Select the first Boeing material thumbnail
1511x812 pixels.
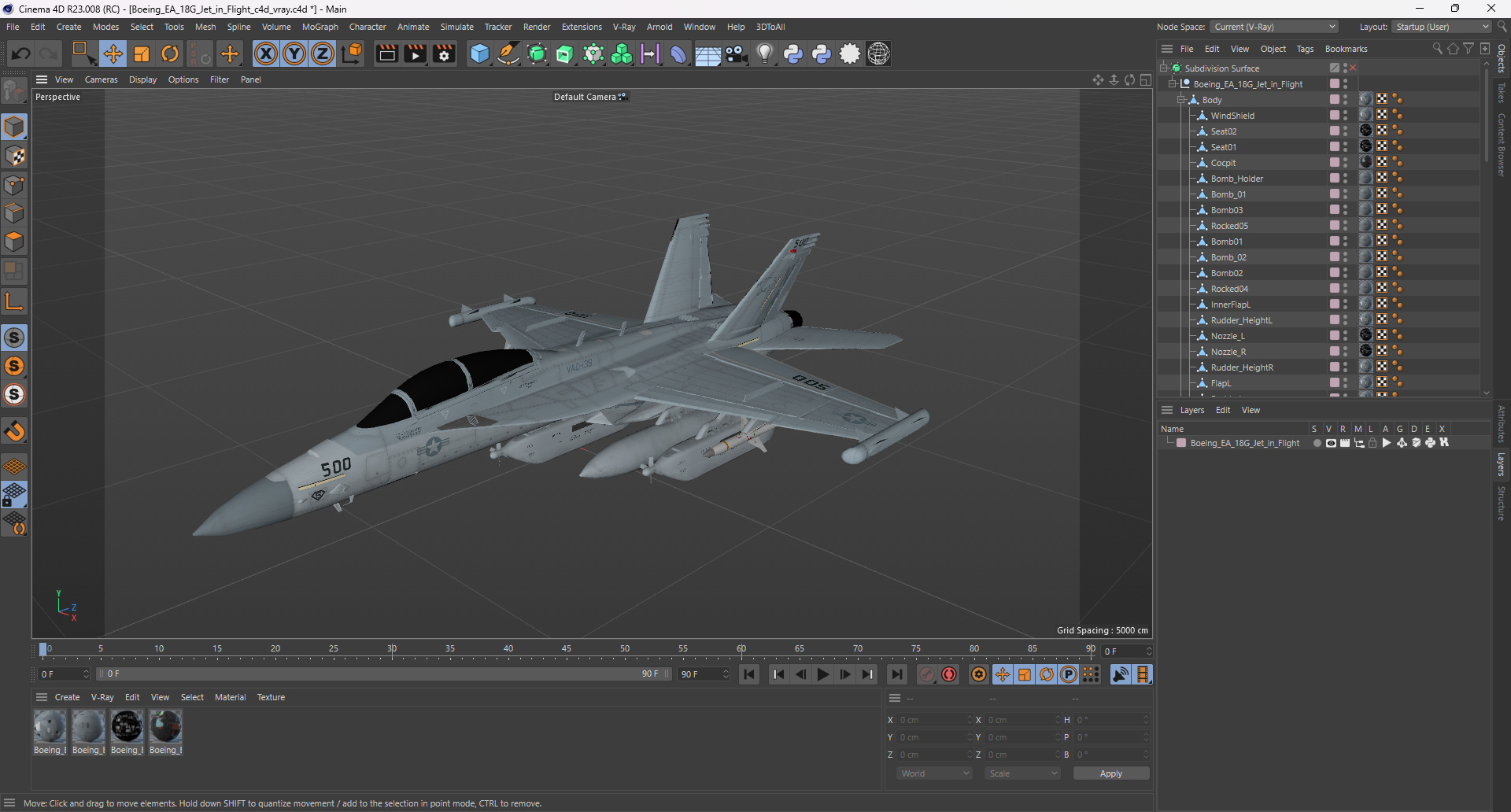pos(50,726)
